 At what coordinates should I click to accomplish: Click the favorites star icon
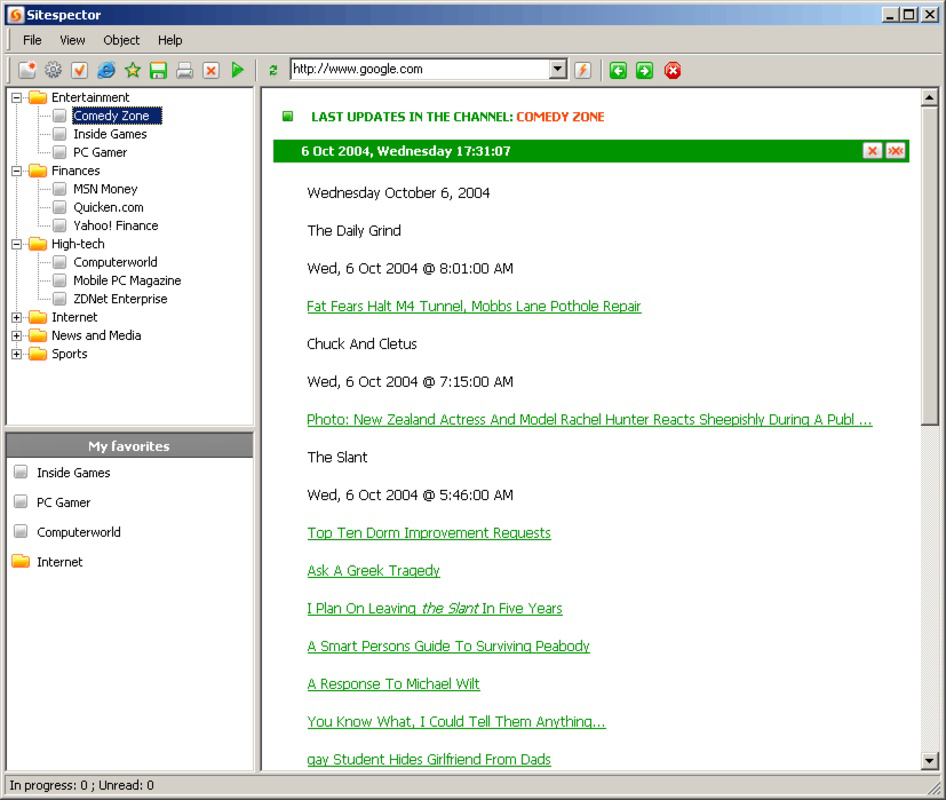(x=133, y=70)
